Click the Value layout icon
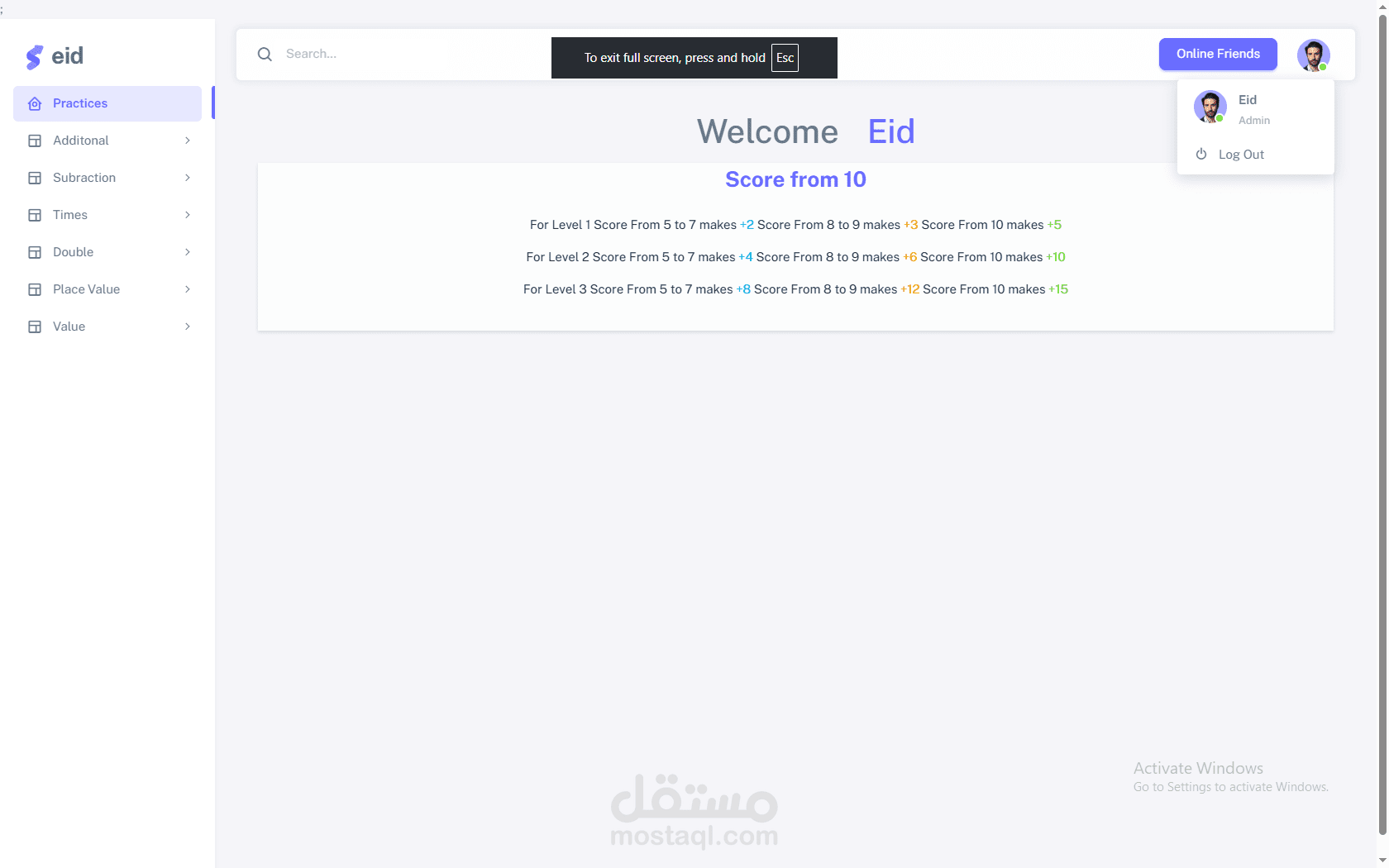 (x=35, y=327)
